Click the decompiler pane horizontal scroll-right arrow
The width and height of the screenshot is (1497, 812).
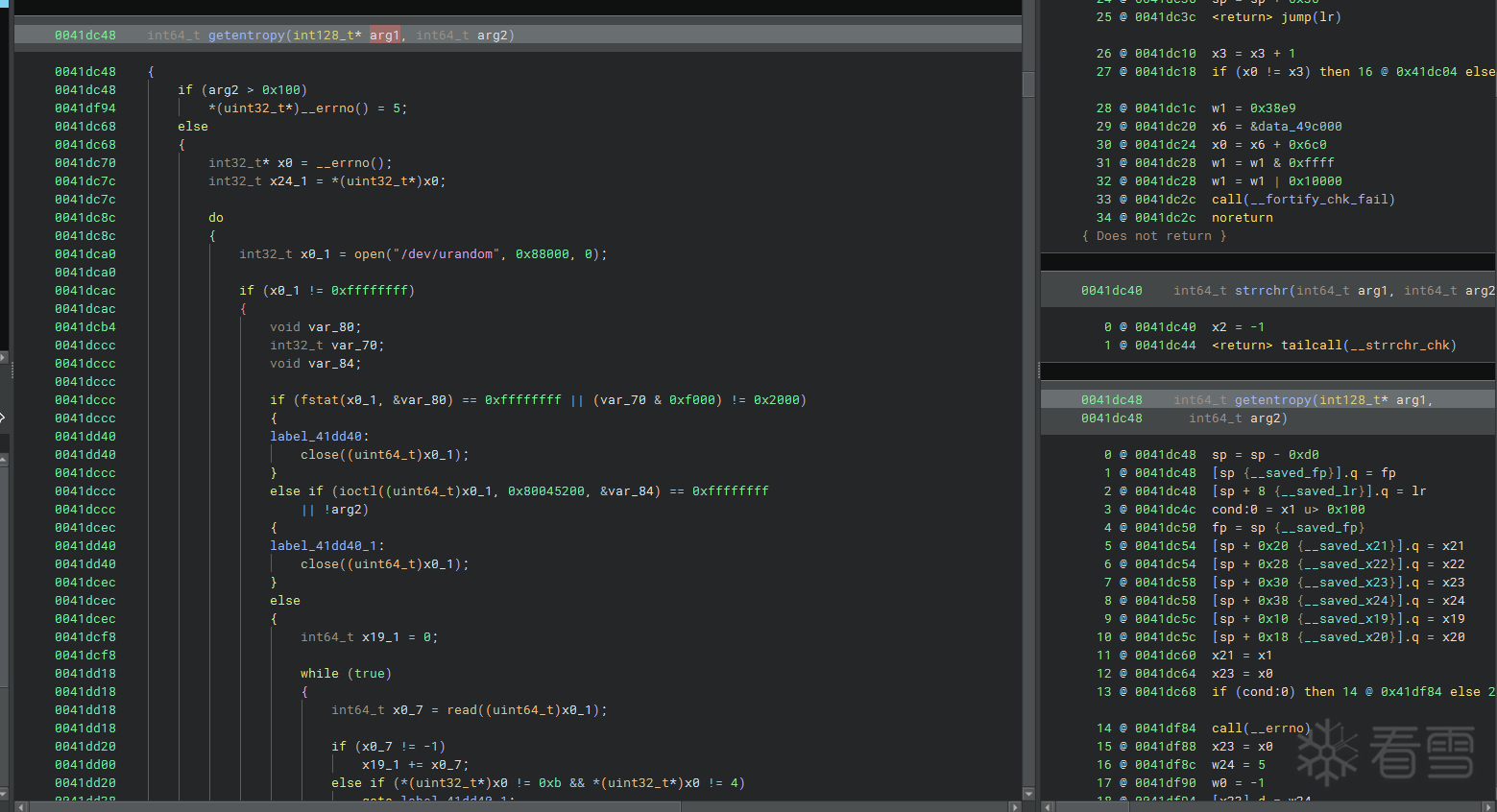1015,806
